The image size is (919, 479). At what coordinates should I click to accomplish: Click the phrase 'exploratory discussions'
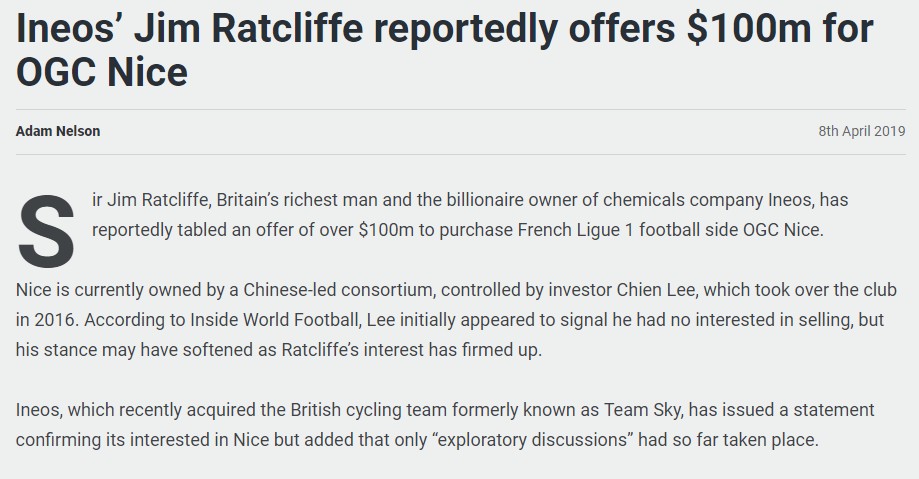(x=532, y=440)
